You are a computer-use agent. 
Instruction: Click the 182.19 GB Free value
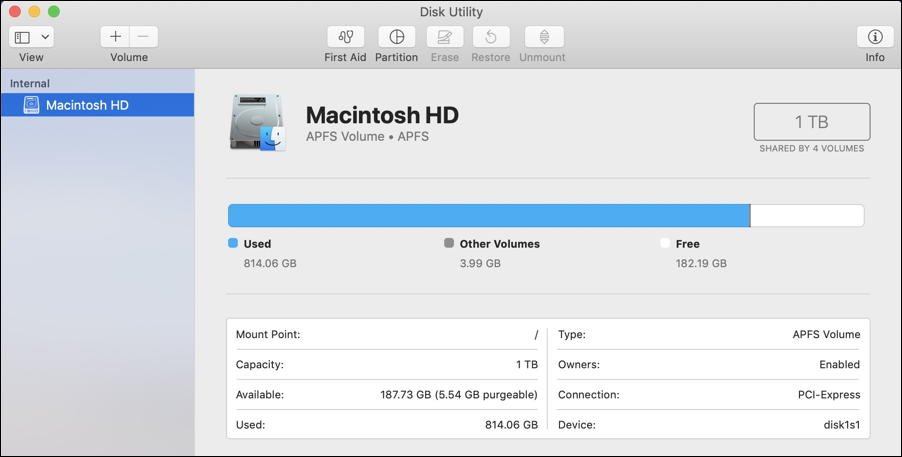click(701, 263)
